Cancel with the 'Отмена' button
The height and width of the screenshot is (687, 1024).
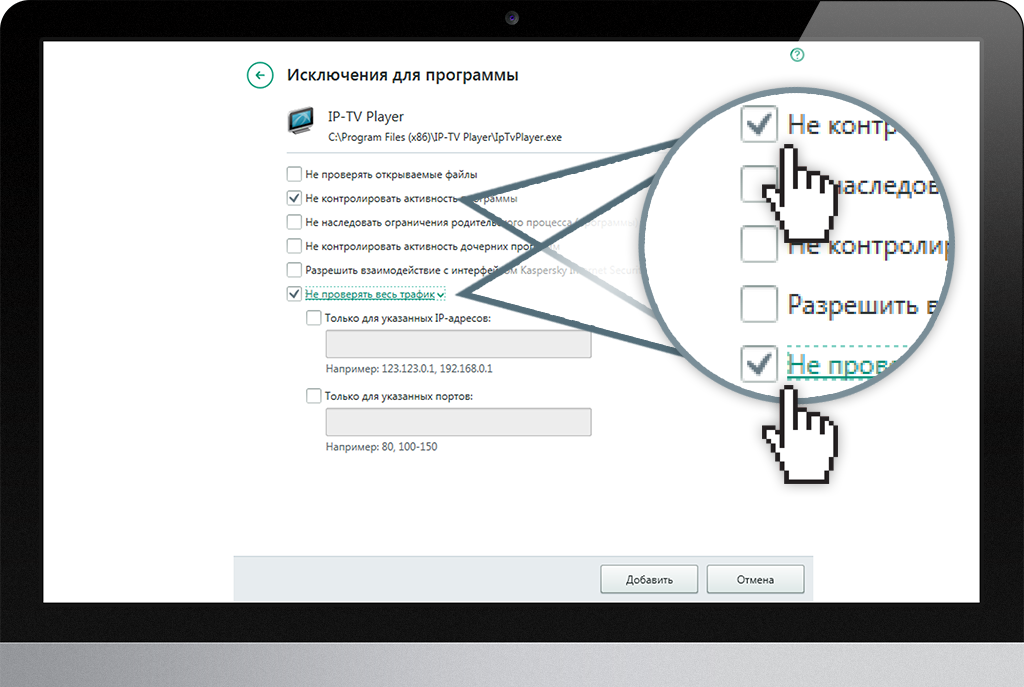755,579
